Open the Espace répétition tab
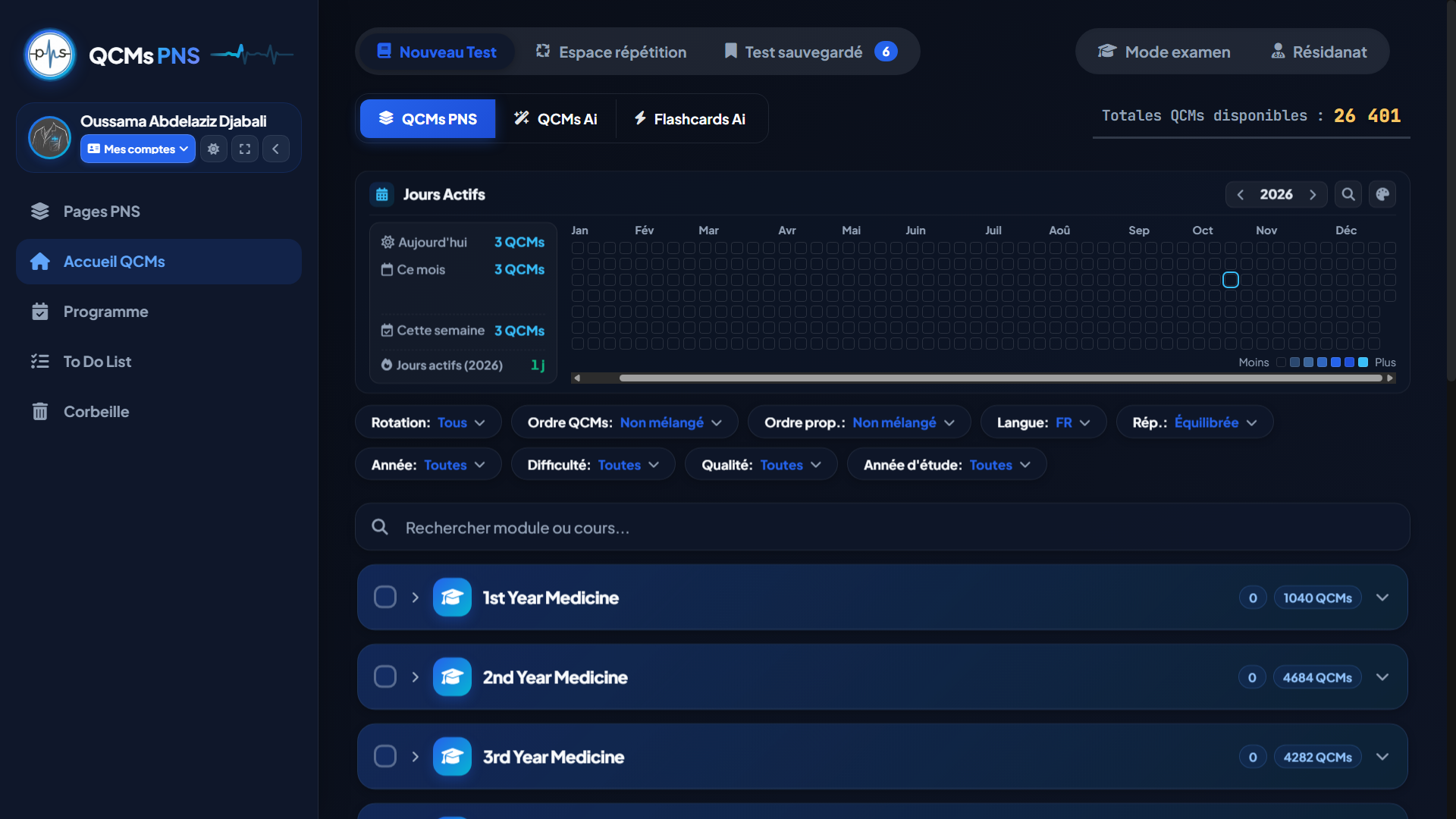Viewport: 1456px width, 819px height. click(x=611, y=52)
